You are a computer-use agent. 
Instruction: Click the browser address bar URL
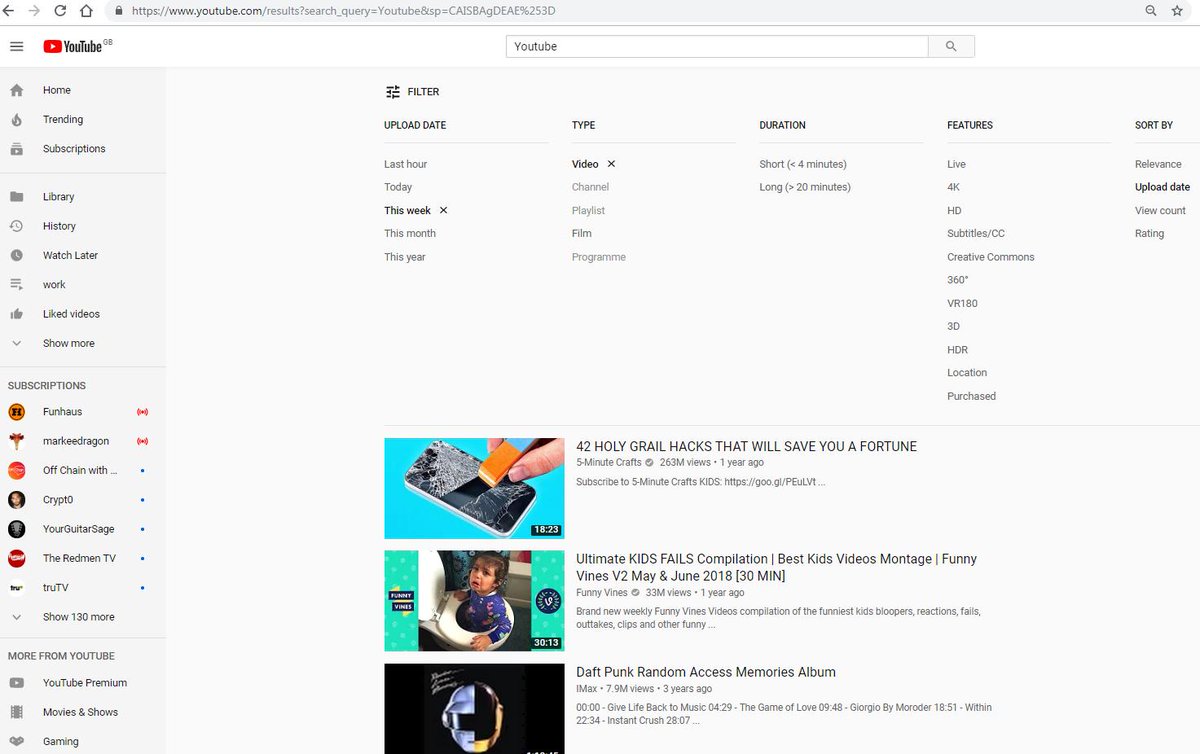pyautogui.click(x=343, y=10)
